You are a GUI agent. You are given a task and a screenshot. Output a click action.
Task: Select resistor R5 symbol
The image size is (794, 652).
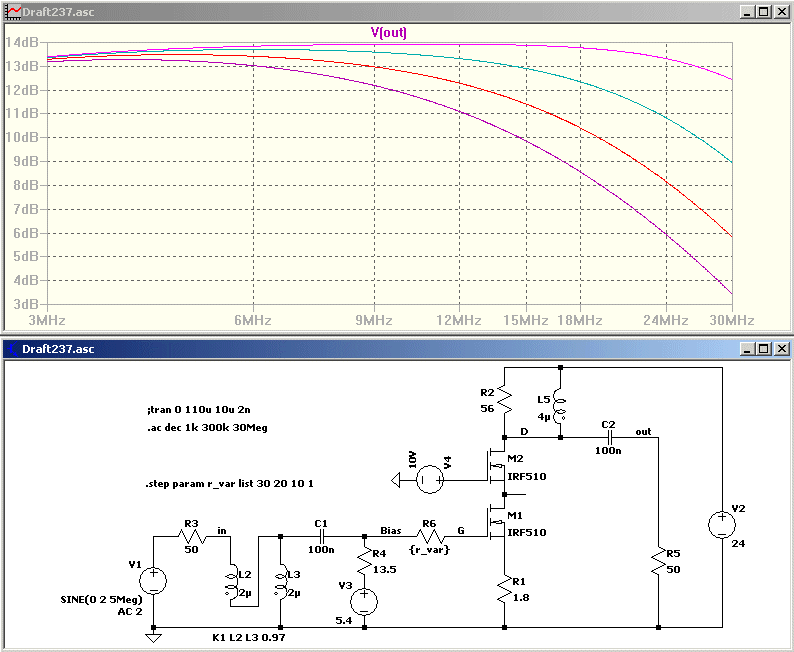(658, 561)
